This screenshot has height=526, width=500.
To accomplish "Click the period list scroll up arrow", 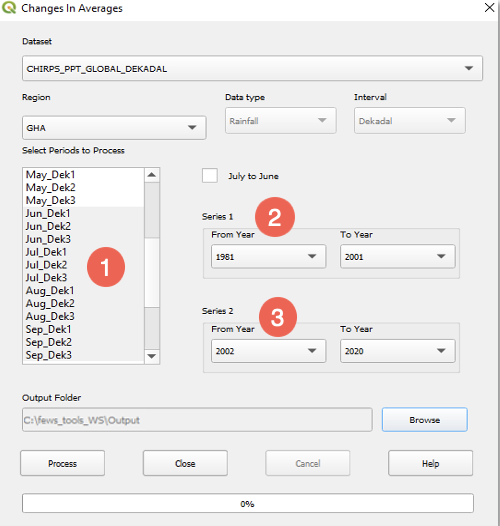I will point(152,175).
